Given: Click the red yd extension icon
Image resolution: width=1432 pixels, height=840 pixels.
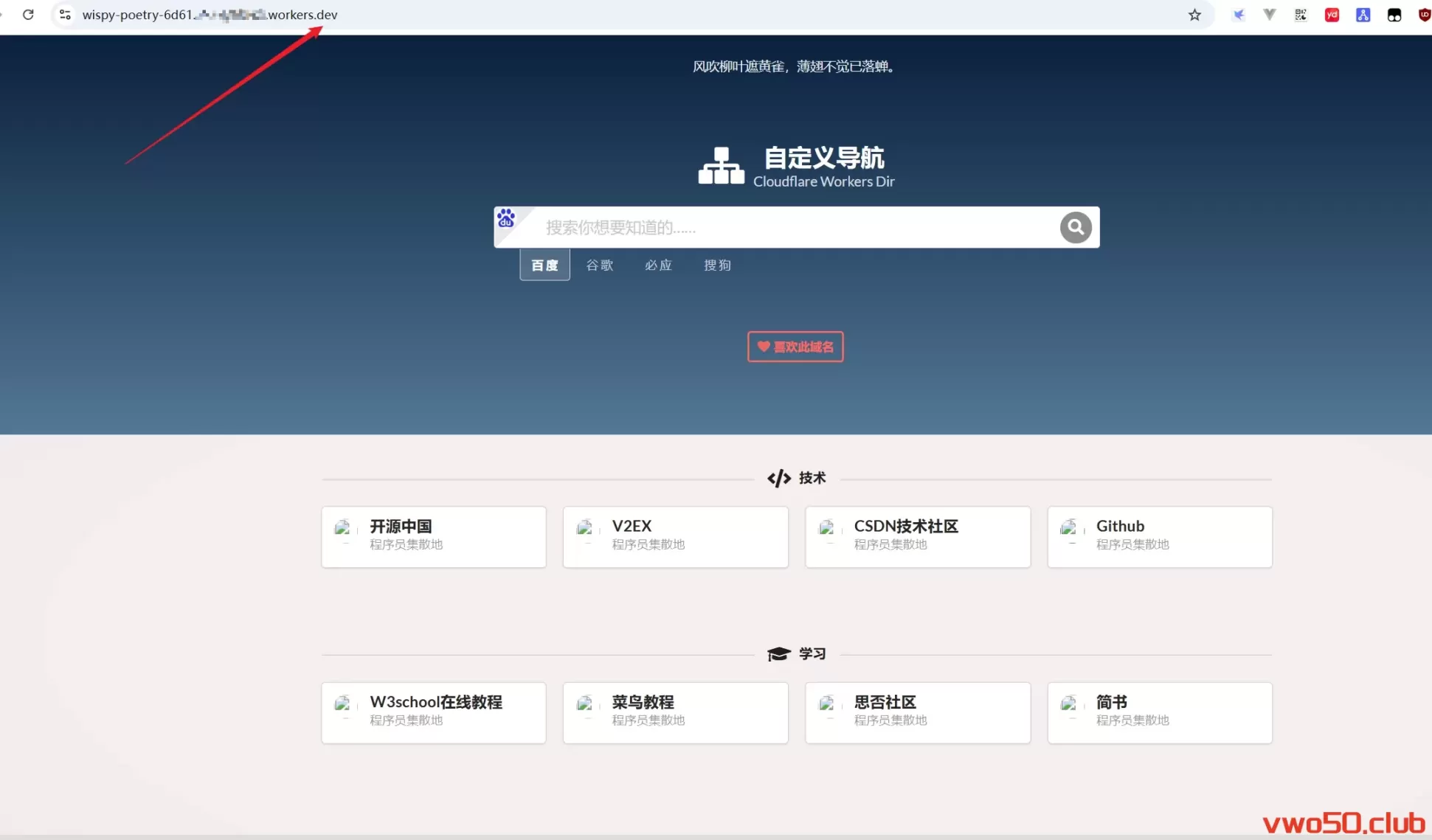Looking at the screenshot, I should [1332, 15].
